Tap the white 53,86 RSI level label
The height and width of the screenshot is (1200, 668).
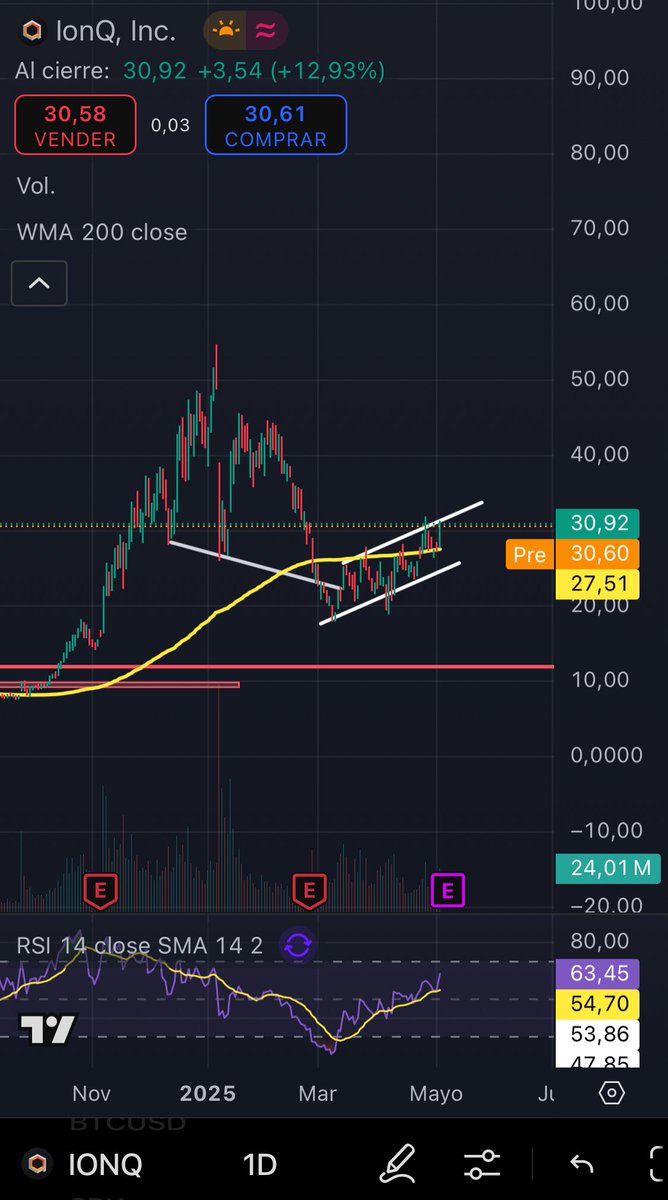click(x=599, y=1035)
